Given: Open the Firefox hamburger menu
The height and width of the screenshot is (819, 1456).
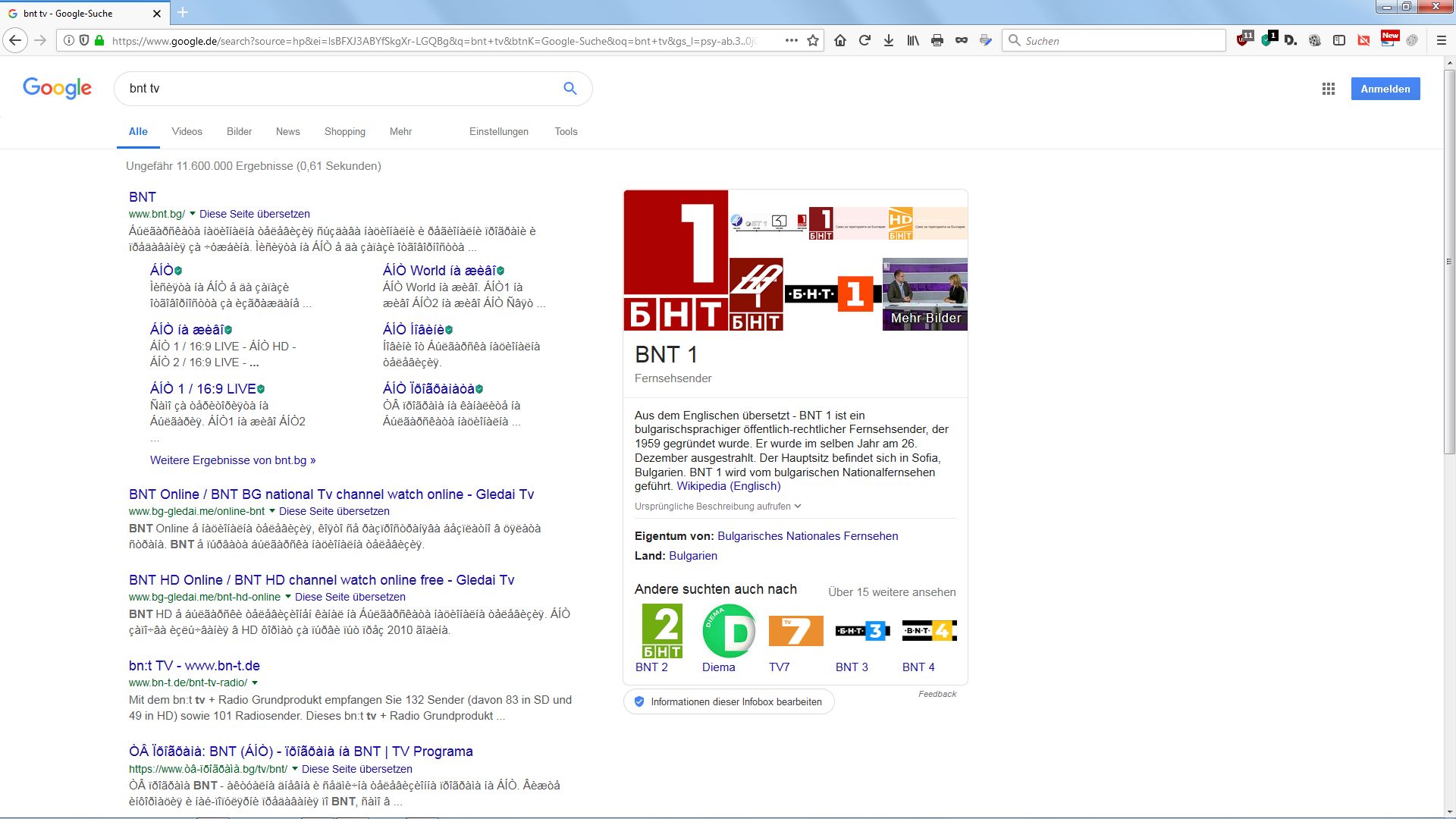Looking at the screenshot, I should 1442,41.
